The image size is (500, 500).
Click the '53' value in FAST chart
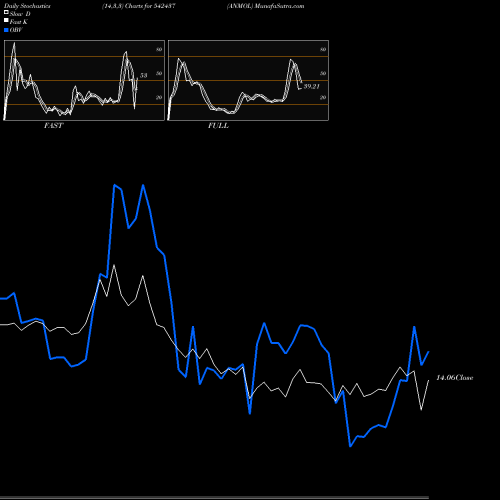click(x=143, y=75)
